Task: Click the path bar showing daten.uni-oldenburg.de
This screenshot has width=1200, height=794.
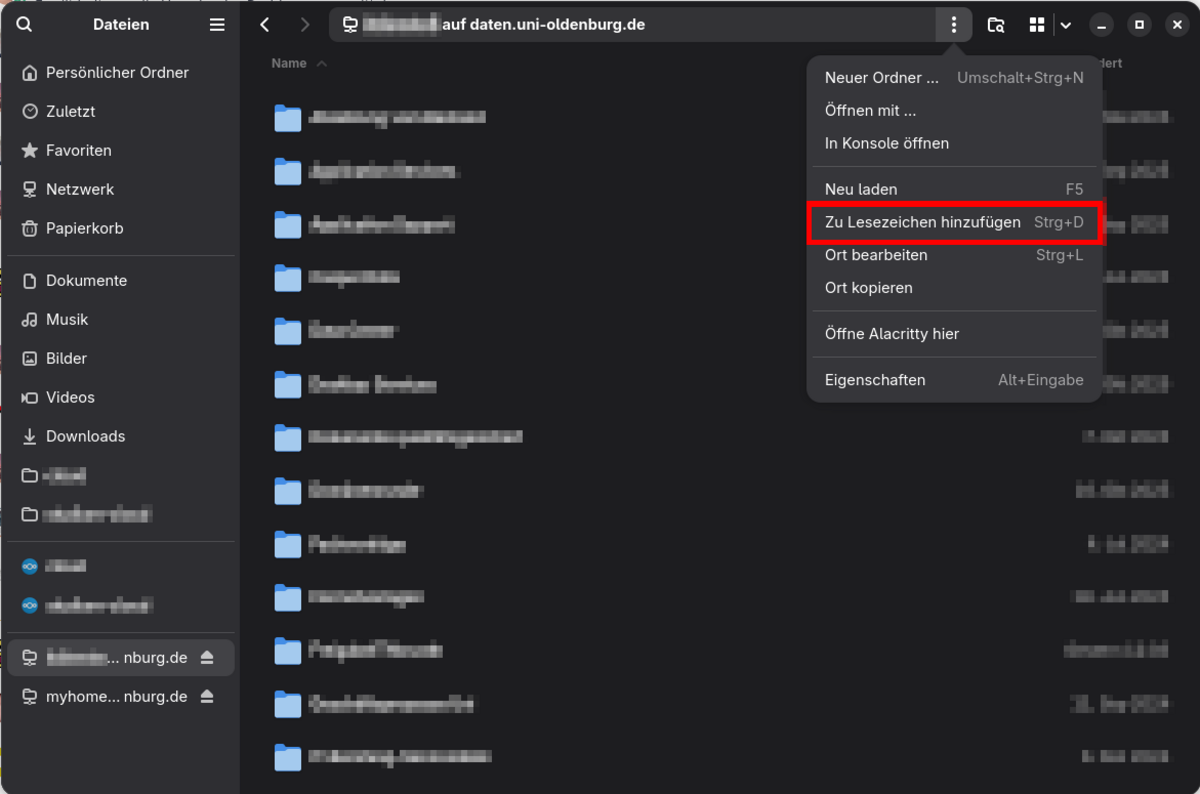Action: (x=630, y=25)
